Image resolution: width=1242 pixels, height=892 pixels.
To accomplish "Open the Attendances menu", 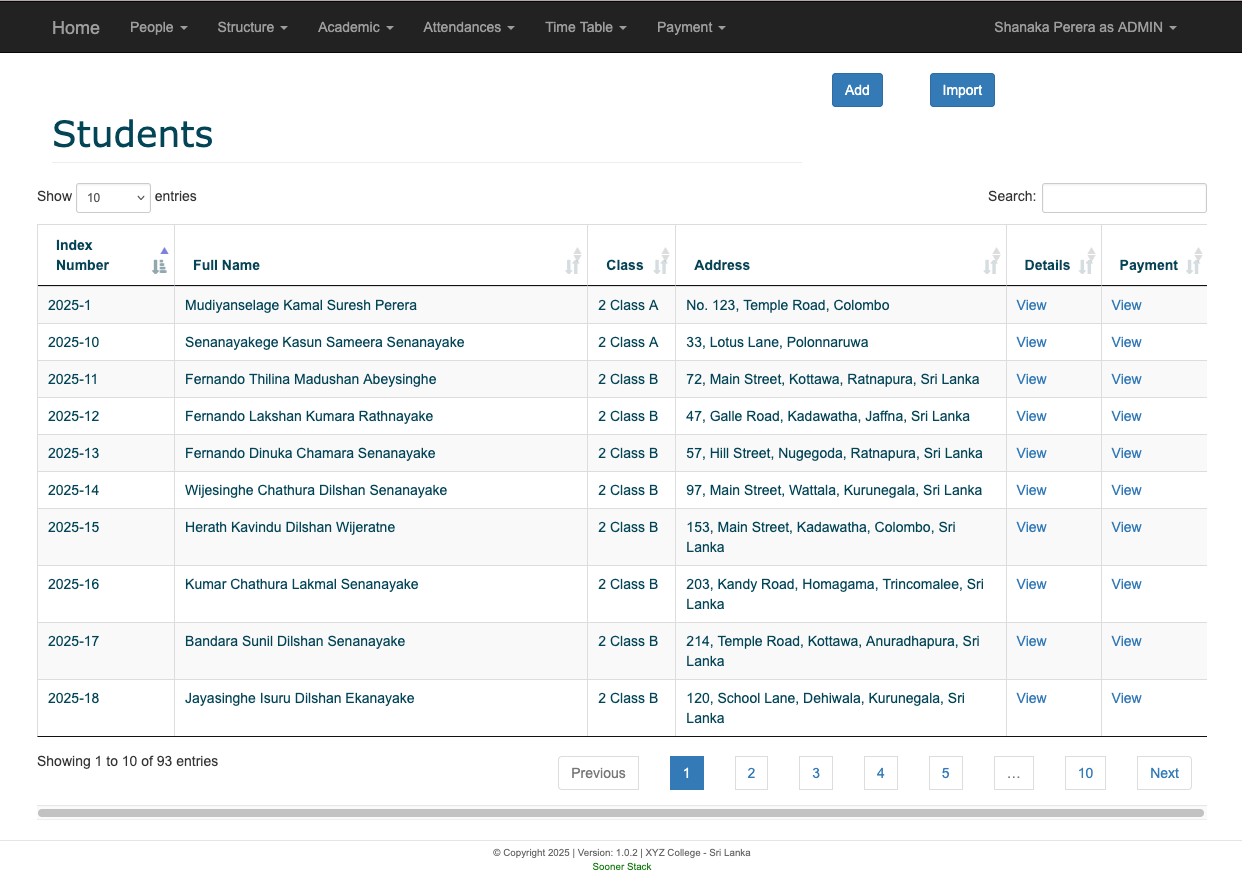I will tap(468, 27).
